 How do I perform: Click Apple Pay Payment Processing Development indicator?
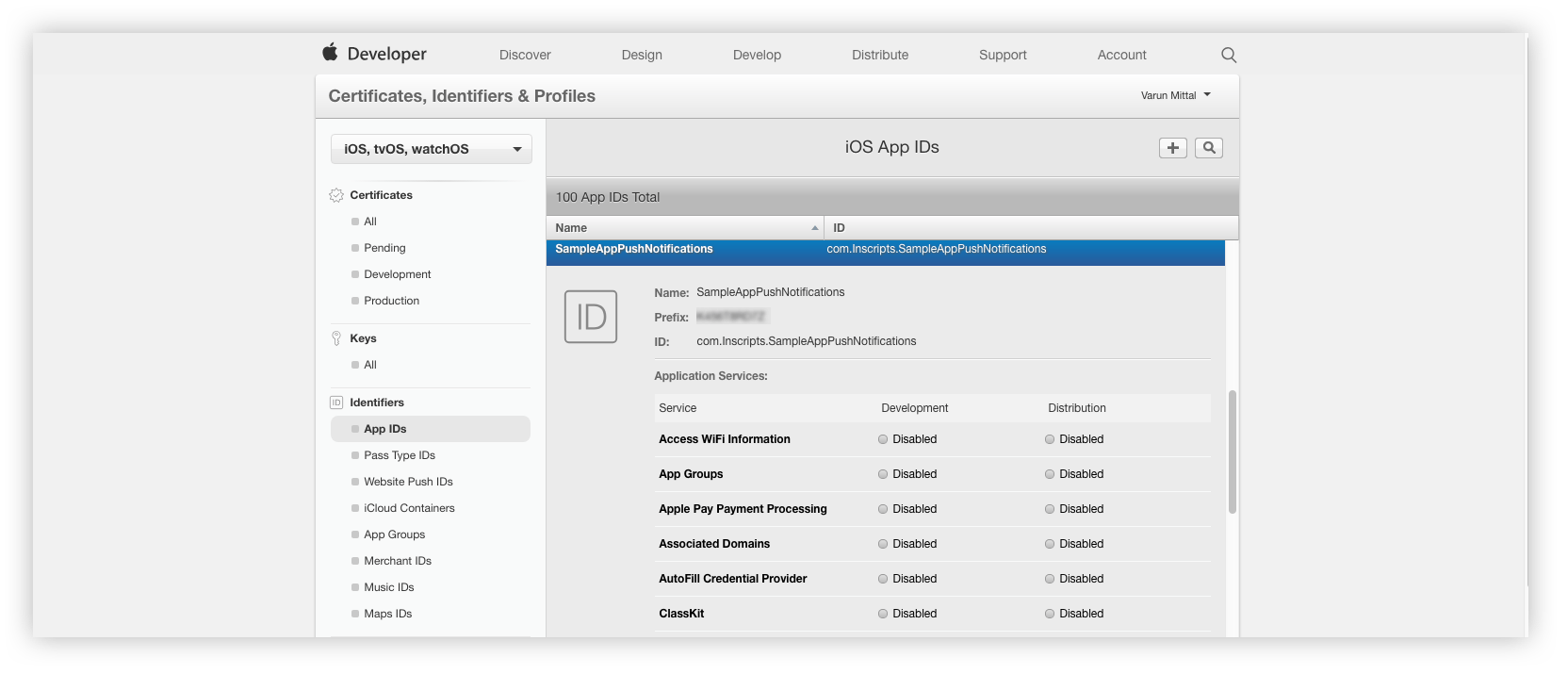pos(883,509)
